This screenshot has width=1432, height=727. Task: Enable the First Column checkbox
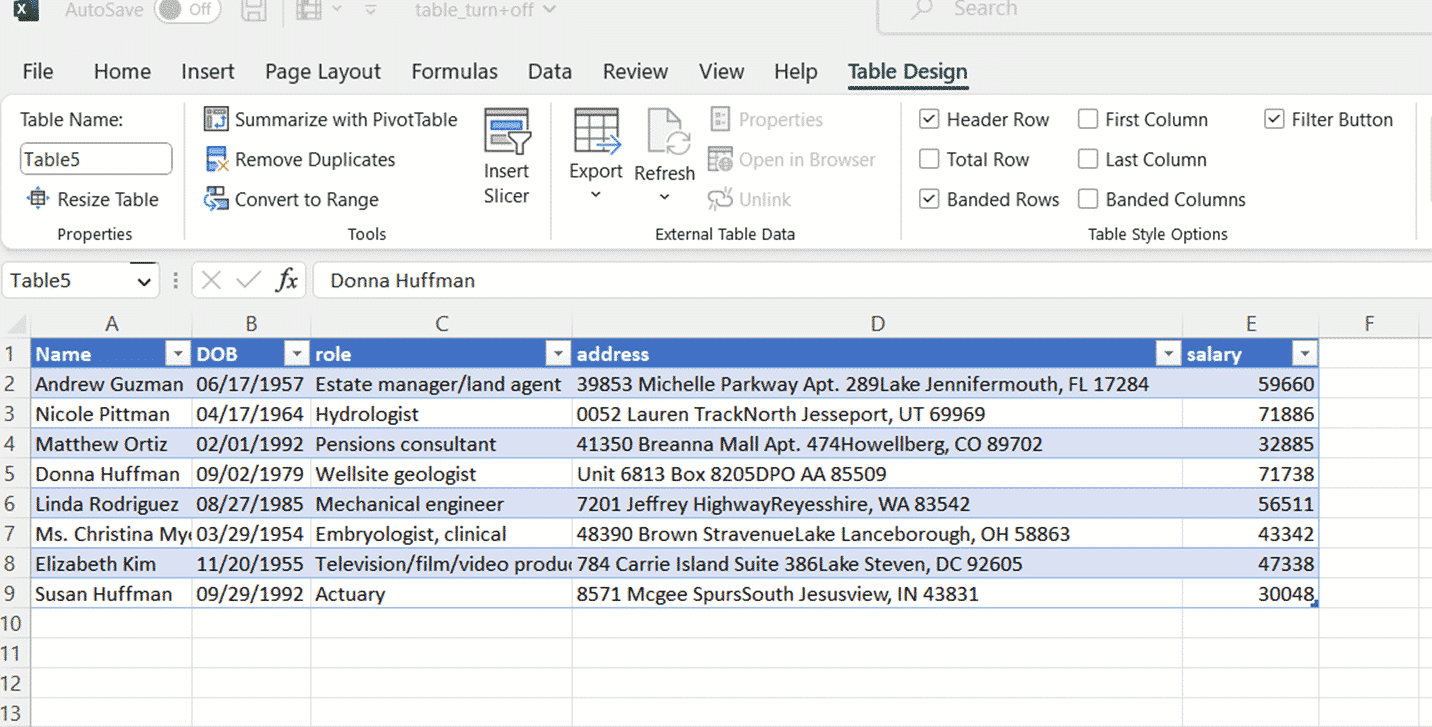[1088, 120]
